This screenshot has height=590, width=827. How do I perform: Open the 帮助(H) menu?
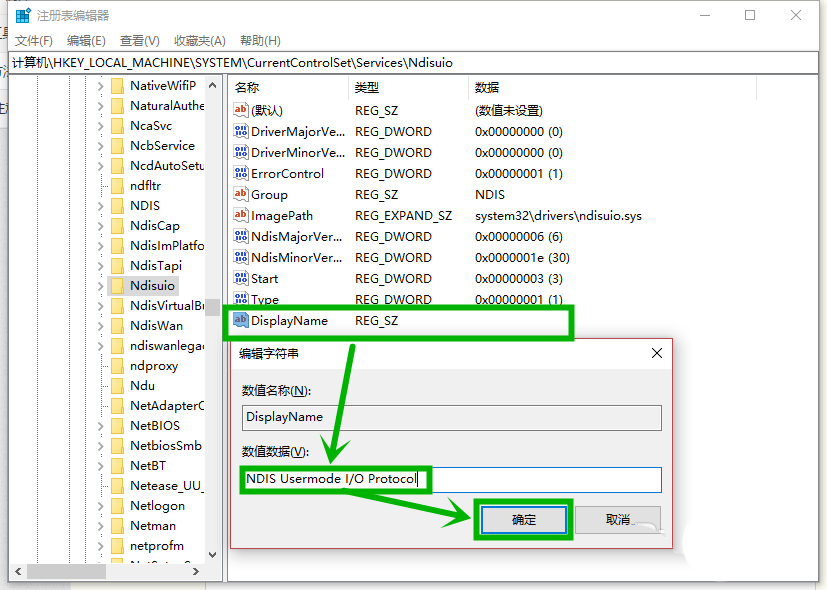pyautogui.click(x=260, y=41)
